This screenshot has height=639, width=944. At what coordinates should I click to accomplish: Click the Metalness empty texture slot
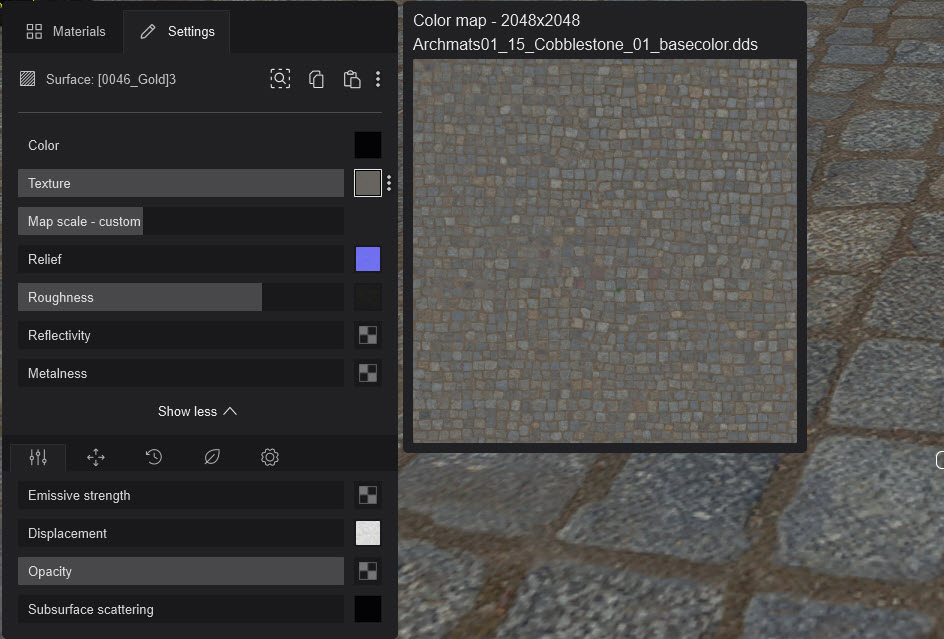(x=368, y=373)
